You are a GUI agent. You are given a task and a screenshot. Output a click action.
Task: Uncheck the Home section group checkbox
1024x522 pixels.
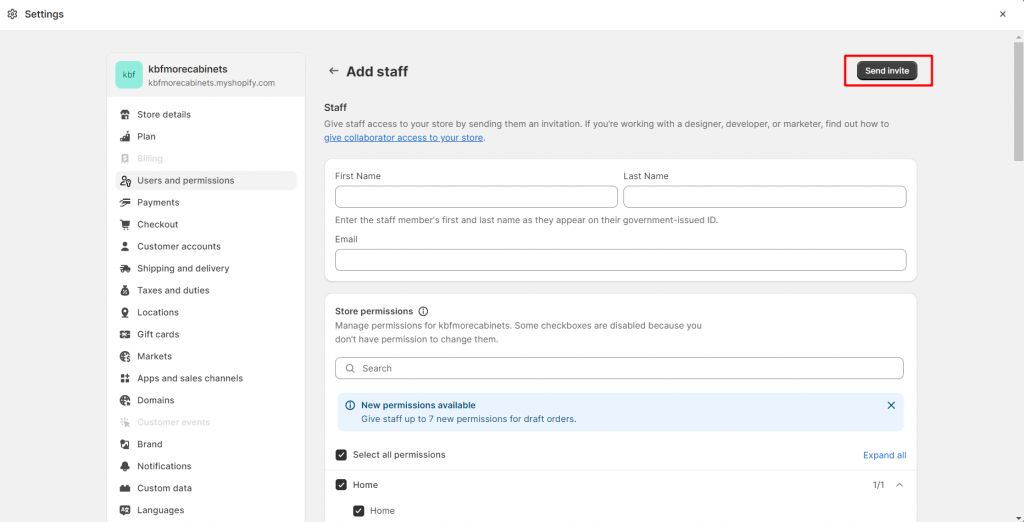pos(342,485)
